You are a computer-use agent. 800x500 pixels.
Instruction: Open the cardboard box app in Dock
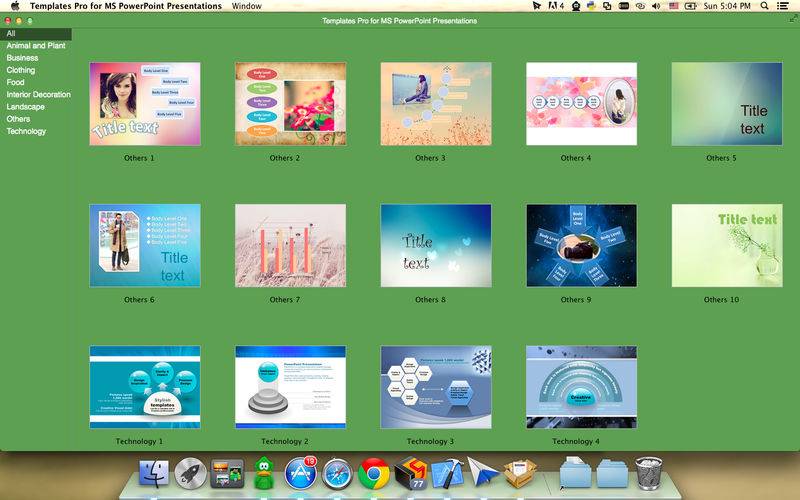click(x=520, y=473)
